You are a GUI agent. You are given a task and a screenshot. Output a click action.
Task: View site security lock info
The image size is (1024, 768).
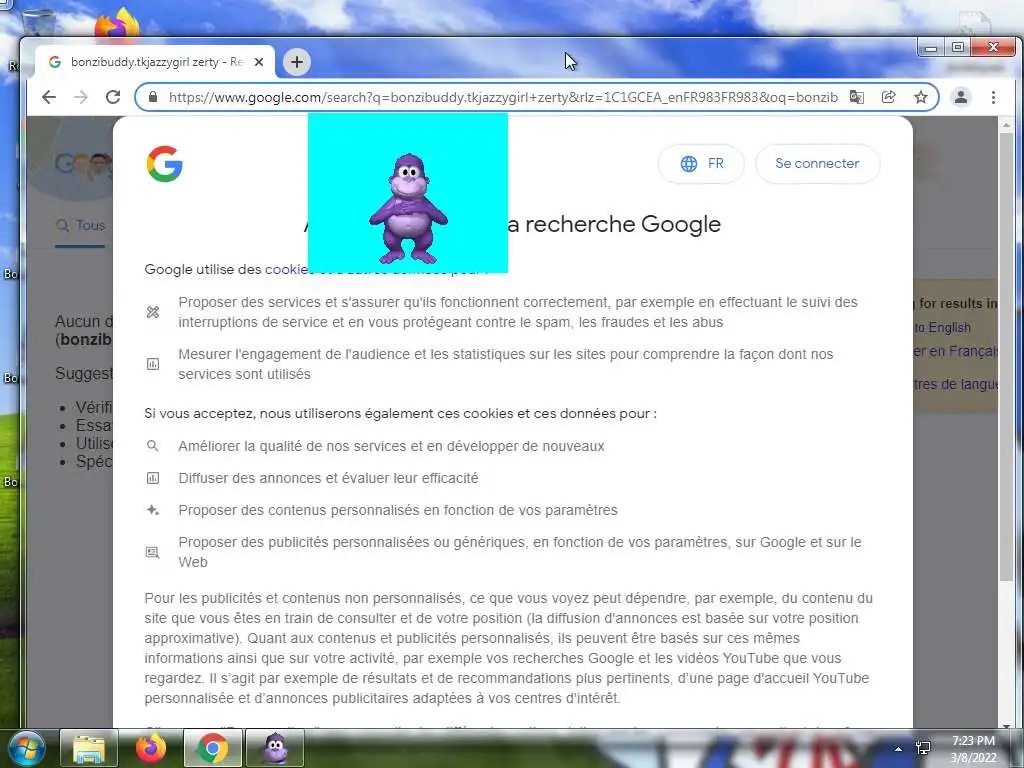pyautogui.click(x=153, y=97)
